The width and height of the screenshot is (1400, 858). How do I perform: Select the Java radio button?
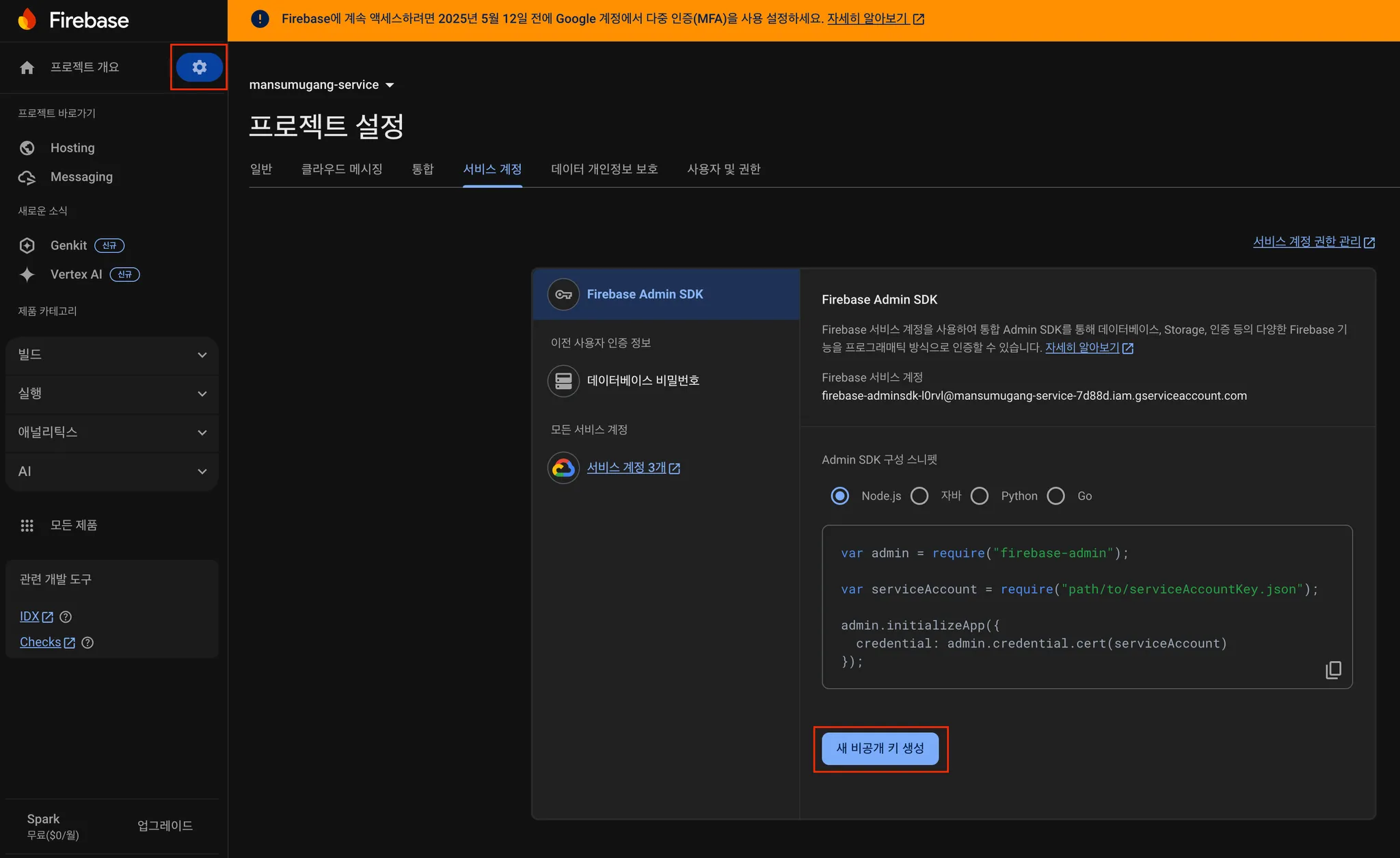[x=919, y=496]
